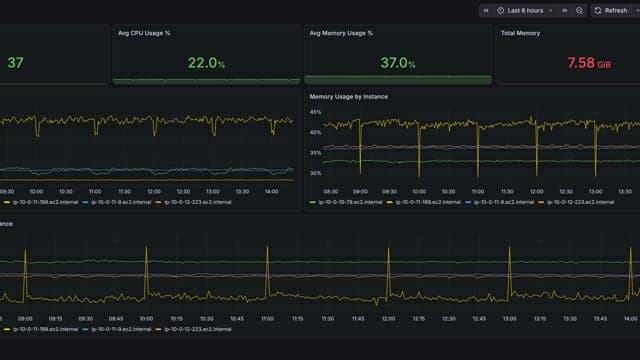Shift the time range backward
Screen dimensions: 640x360
[486, 11]
